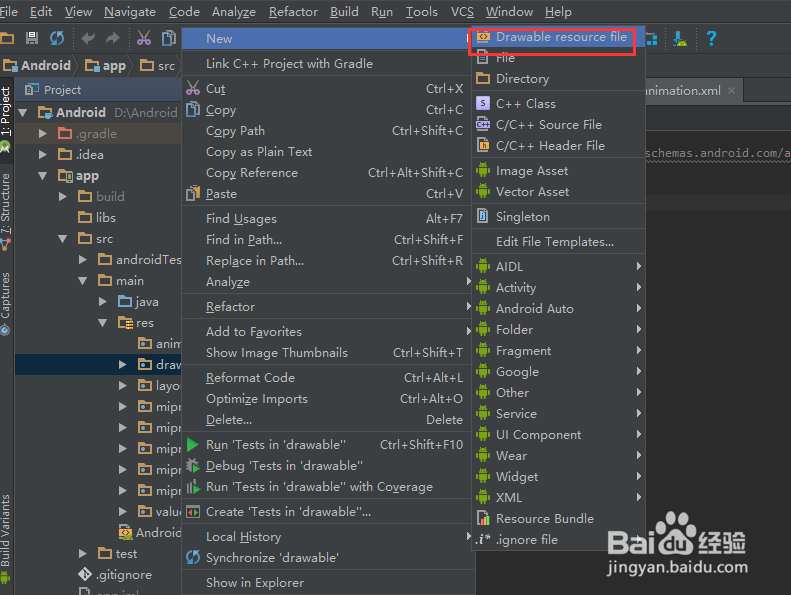Screen dimensions: 791x595
Task: Click the Cut scissors toolbar icon
Action: tap(144, 38)
